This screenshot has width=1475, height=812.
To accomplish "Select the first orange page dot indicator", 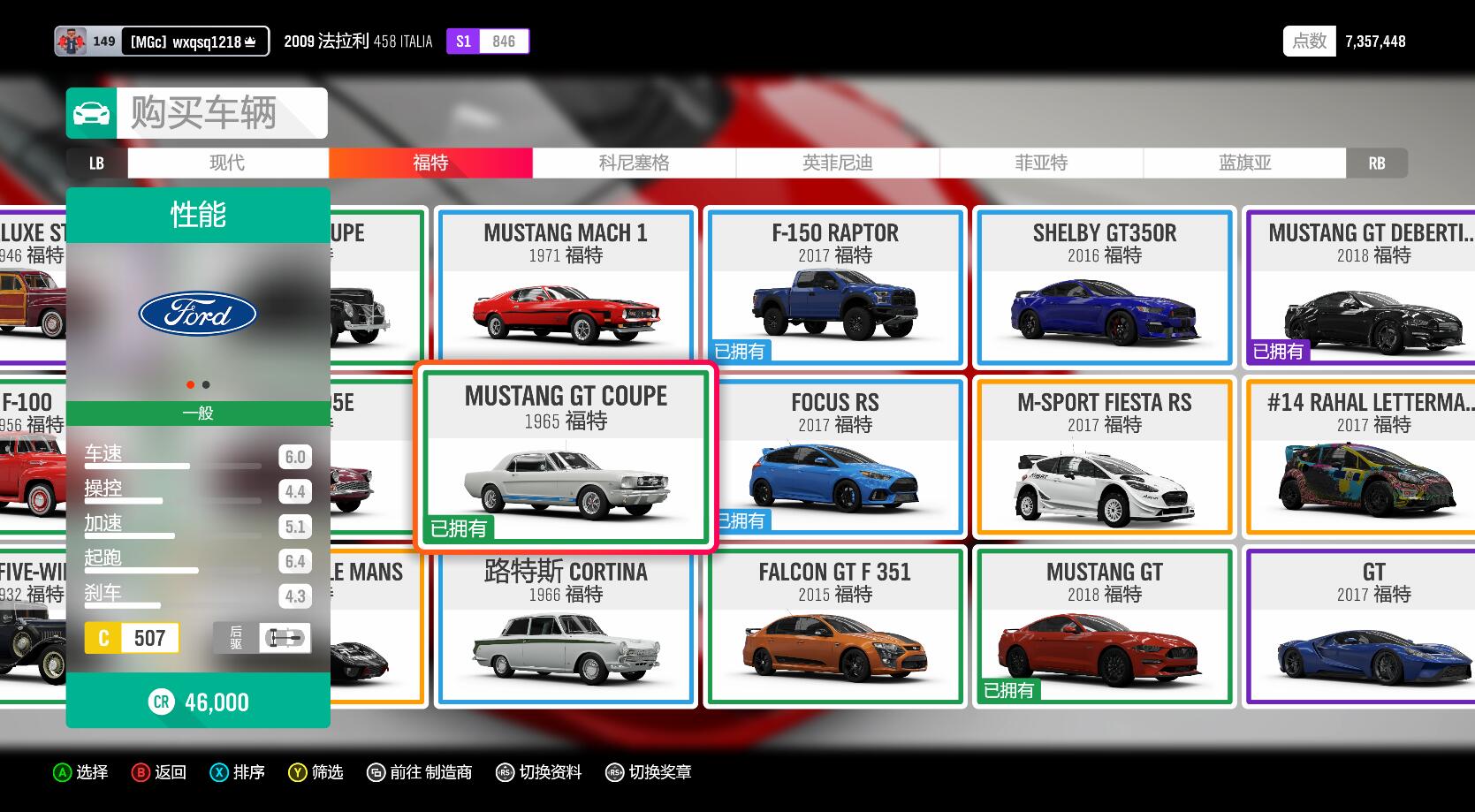I will pos(190,384).
